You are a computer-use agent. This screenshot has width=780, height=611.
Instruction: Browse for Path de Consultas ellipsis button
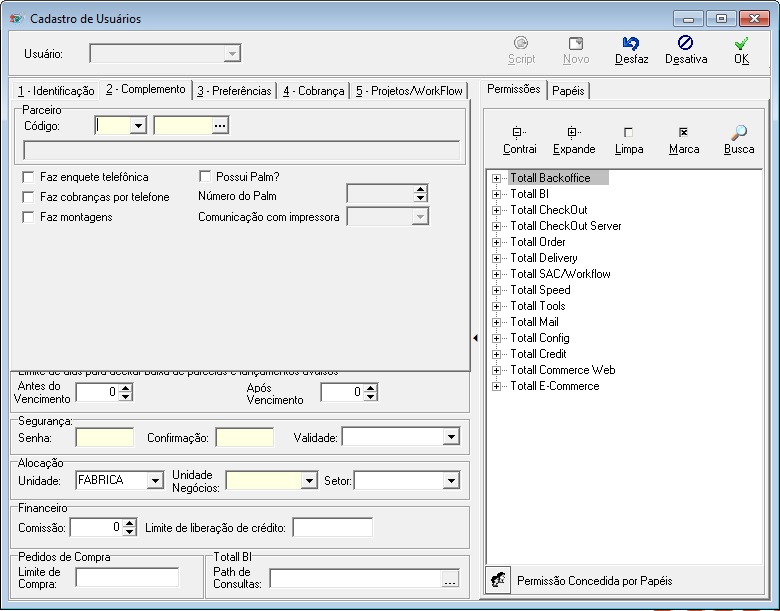point(450,579)
